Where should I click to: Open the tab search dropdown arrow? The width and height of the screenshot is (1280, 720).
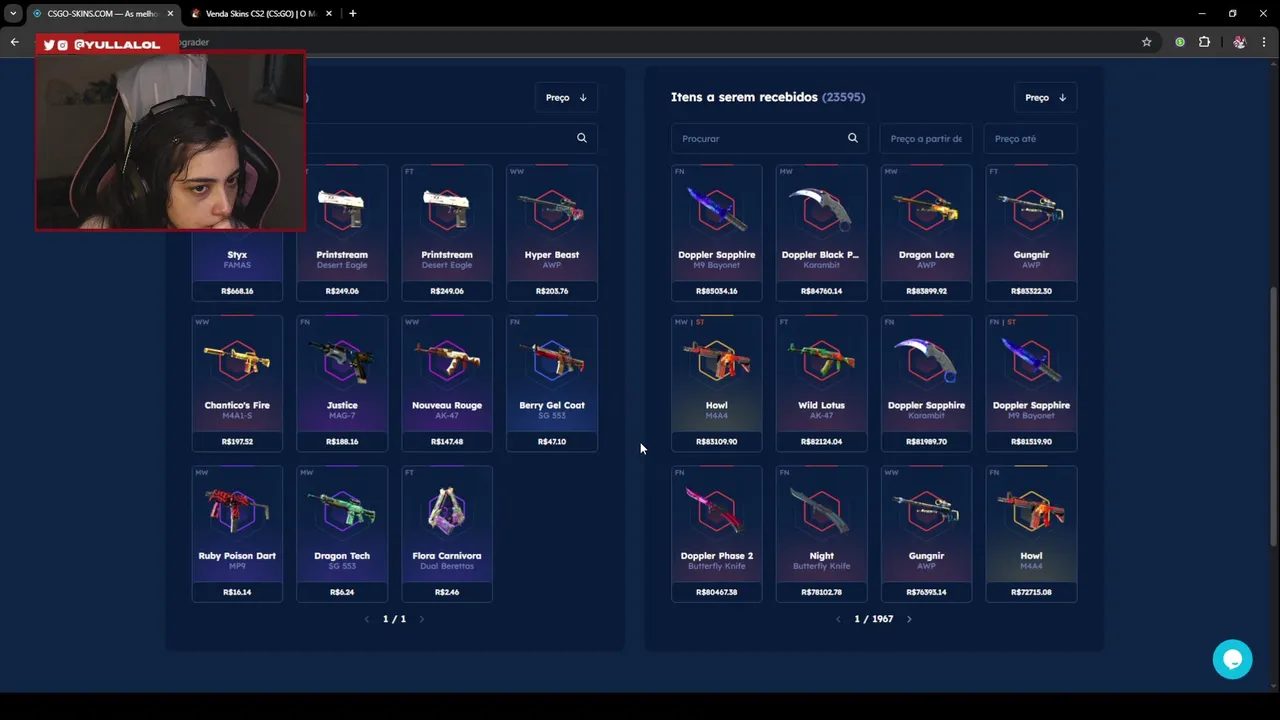[13, 13]
